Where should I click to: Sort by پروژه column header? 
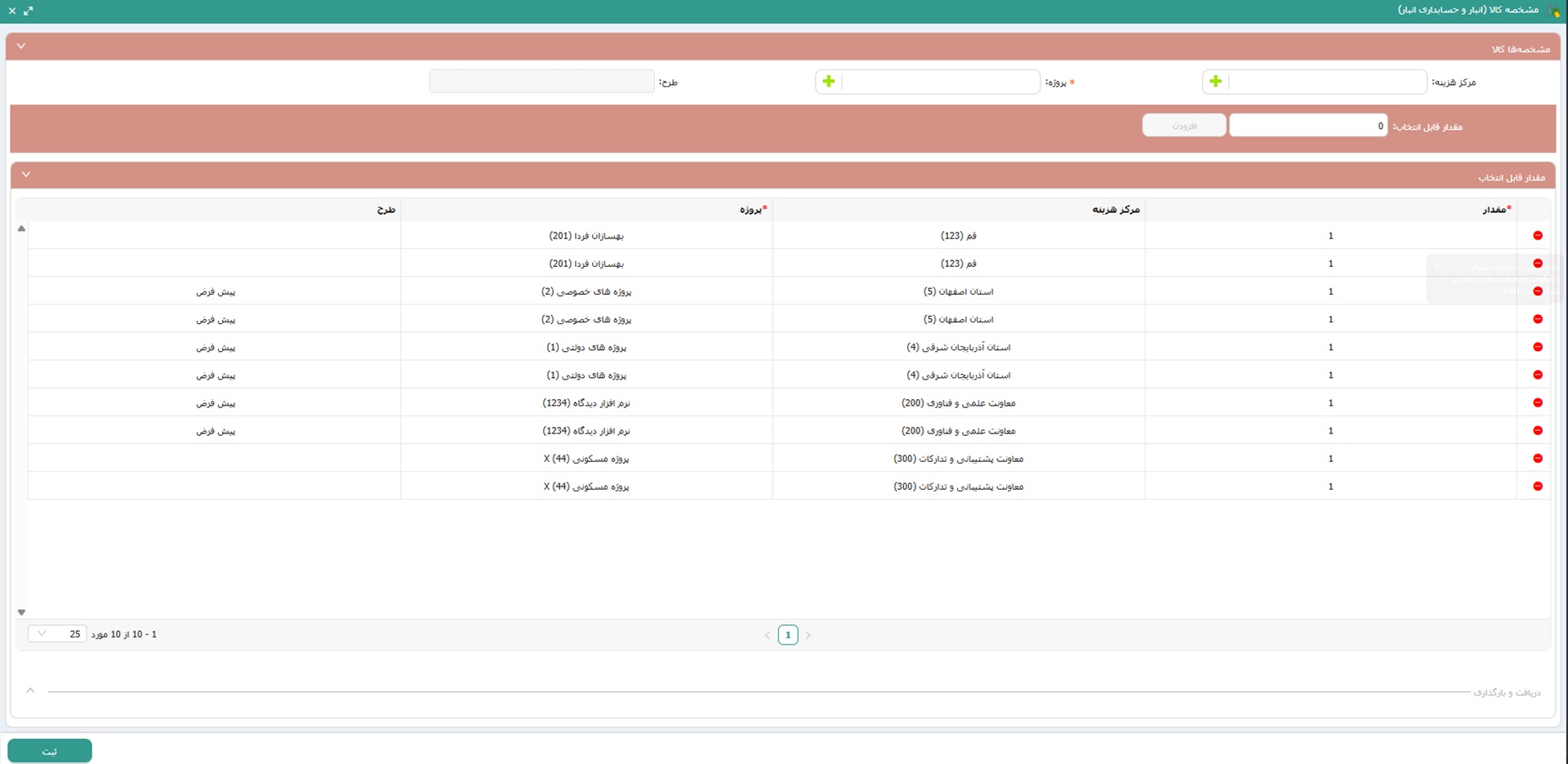tap(750, 210)
